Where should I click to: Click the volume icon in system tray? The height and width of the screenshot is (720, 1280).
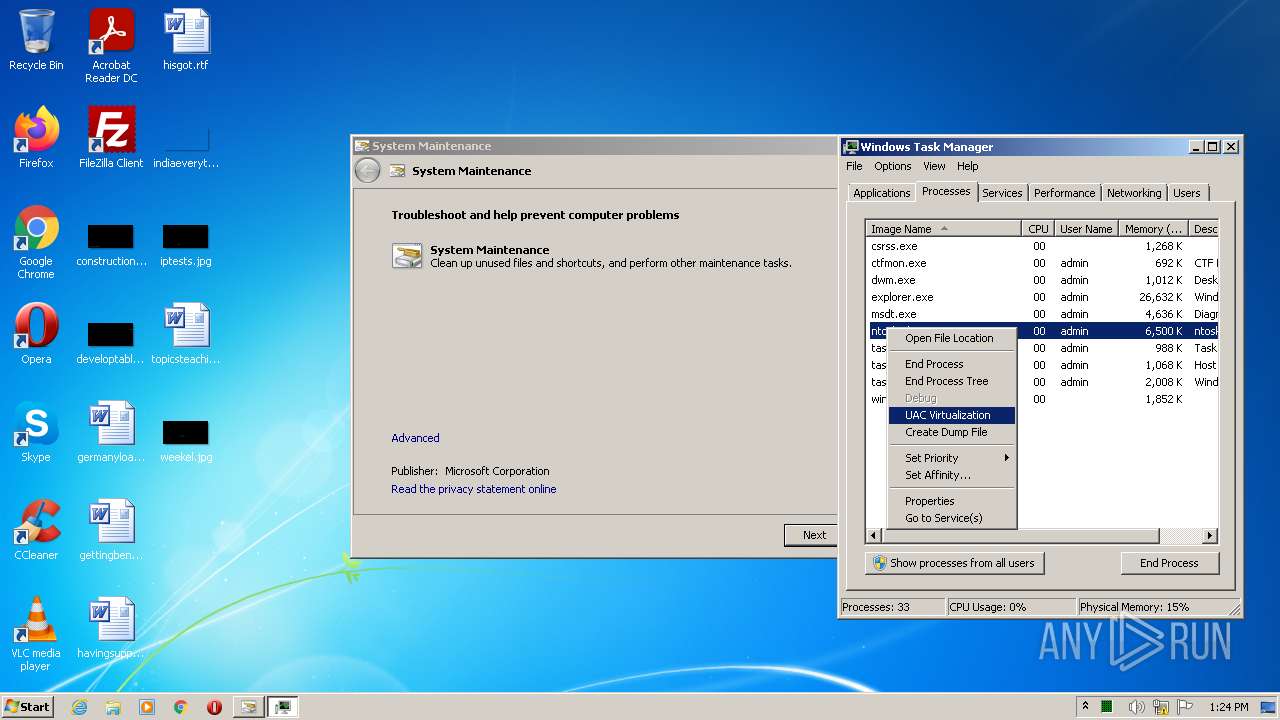pos(1137,707)
